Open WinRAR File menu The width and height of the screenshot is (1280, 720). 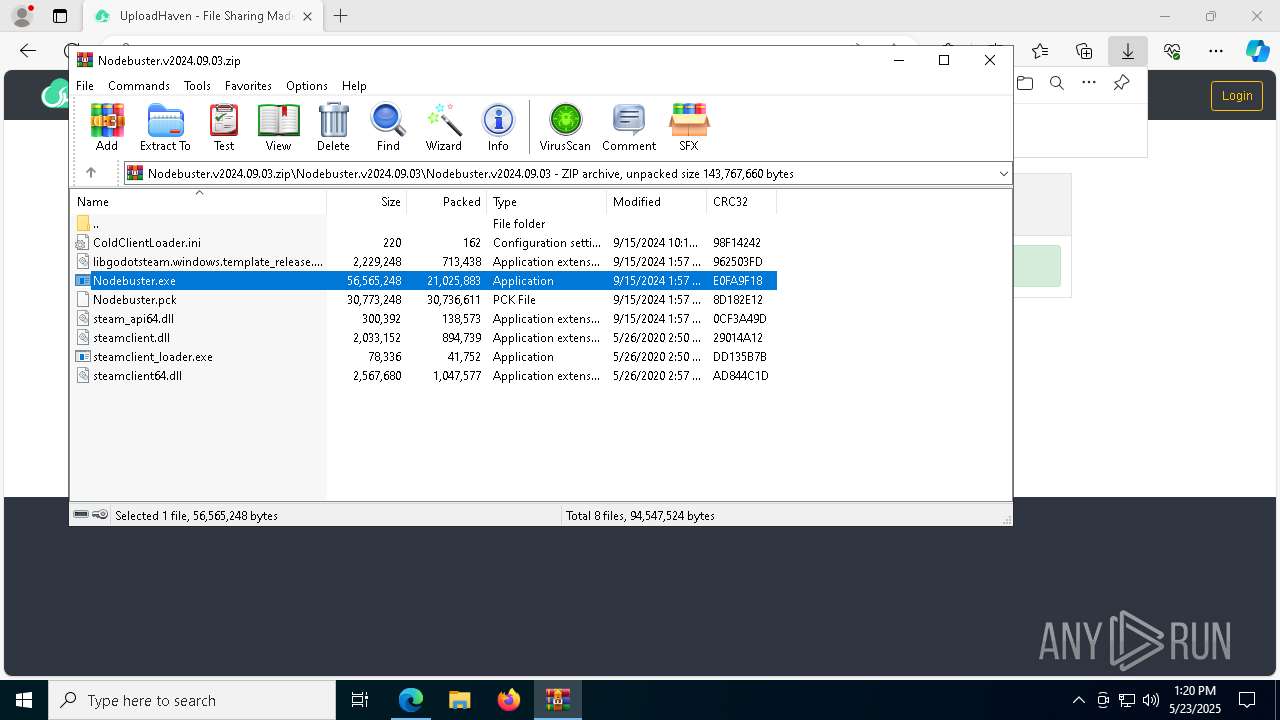pyautogui.click(x=85, y=86)
